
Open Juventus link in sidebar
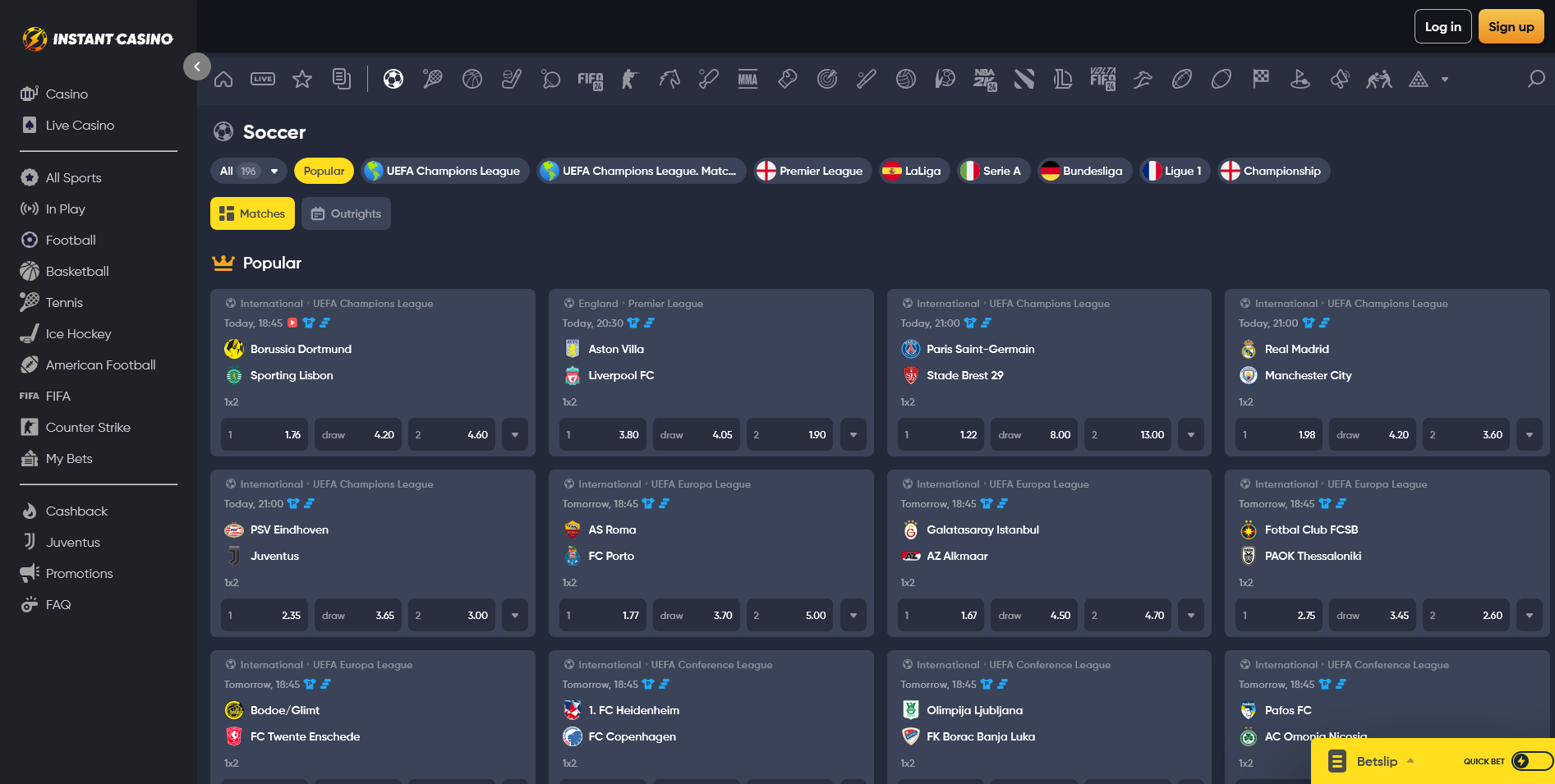[x=61, y=542]
